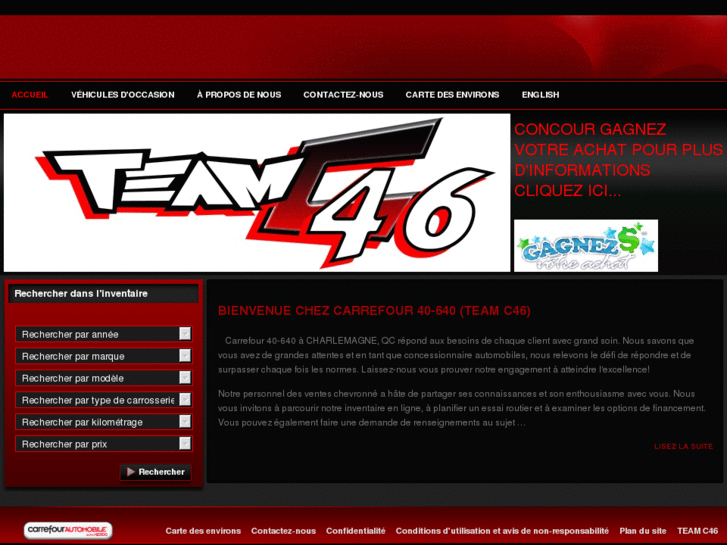Select CARTE DES ENVIRONS nav item
The width and height of the screenshot is (727, 545).
(452, 95)
